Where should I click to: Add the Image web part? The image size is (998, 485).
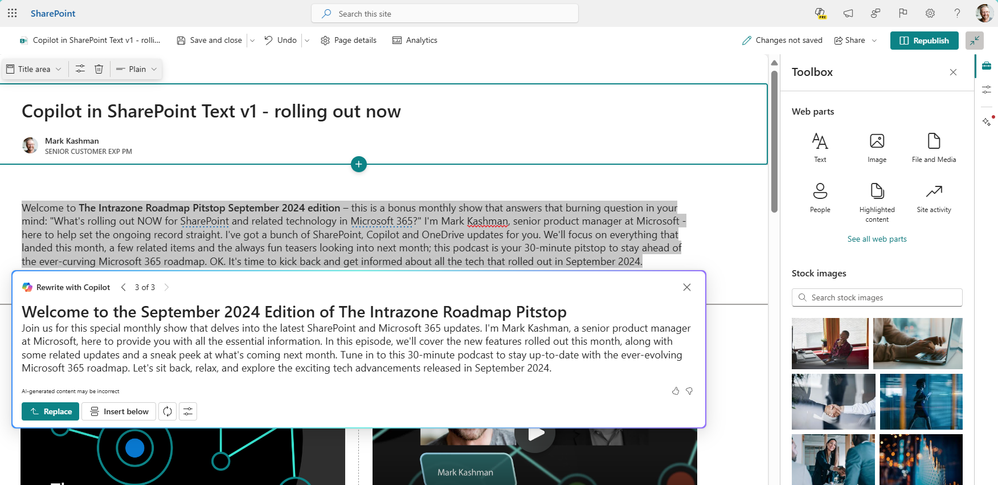[x=876, y=147]
